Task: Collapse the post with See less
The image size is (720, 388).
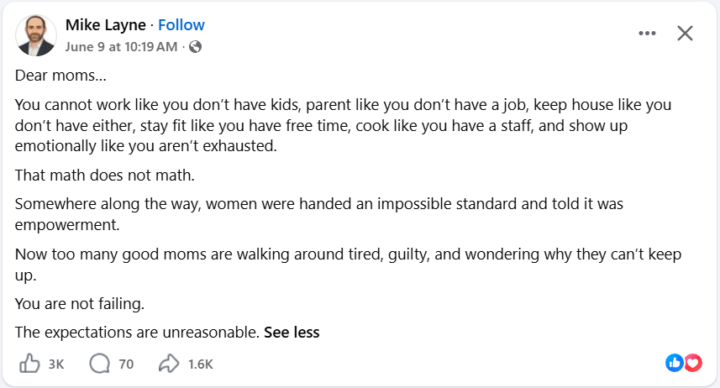Action: tap(292, 332)
